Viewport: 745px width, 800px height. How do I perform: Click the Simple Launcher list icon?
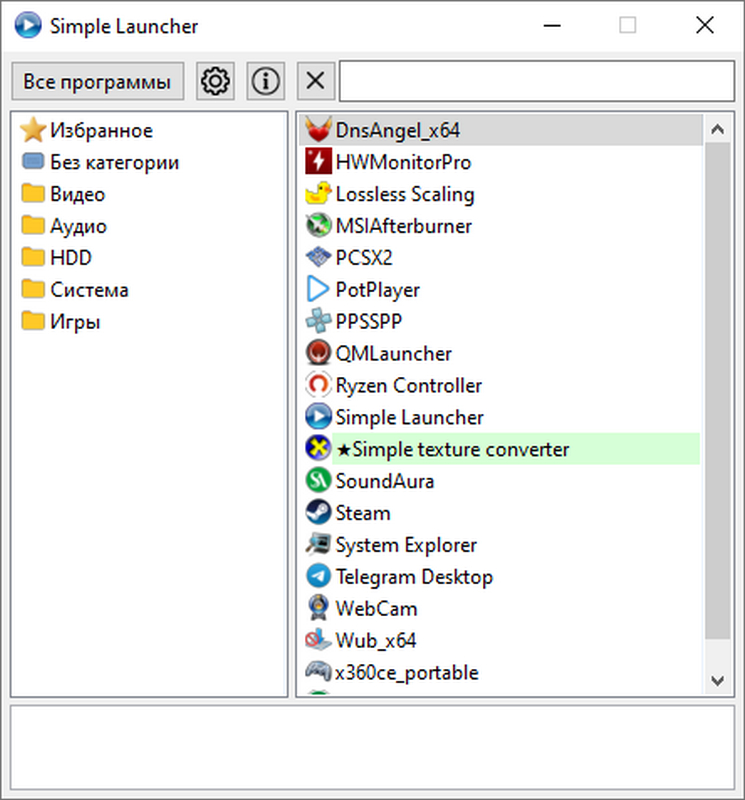coord(318,417)
